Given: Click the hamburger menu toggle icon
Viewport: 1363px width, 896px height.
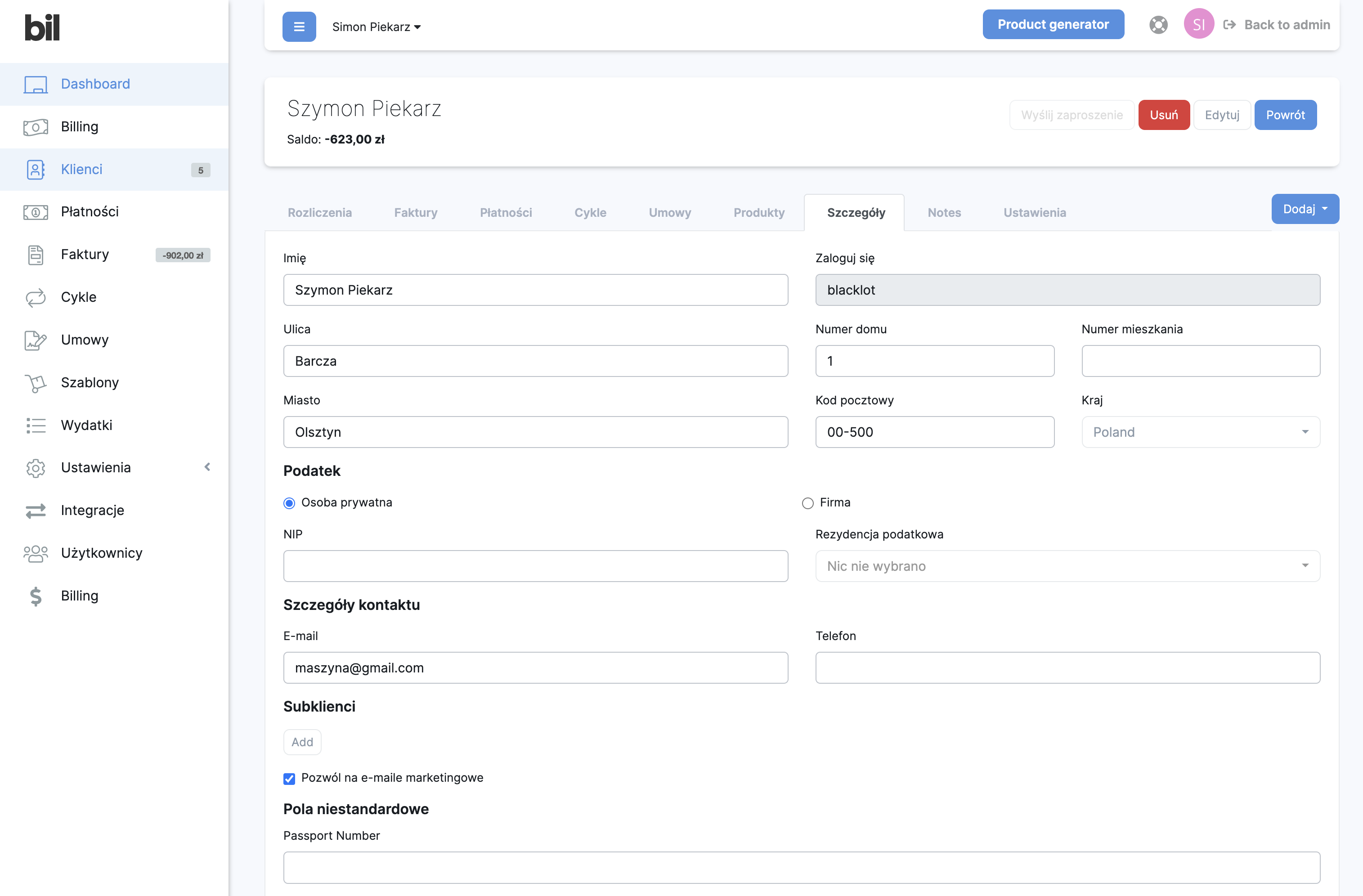Looking at the screenshot, I should click(x=299, y=27).
